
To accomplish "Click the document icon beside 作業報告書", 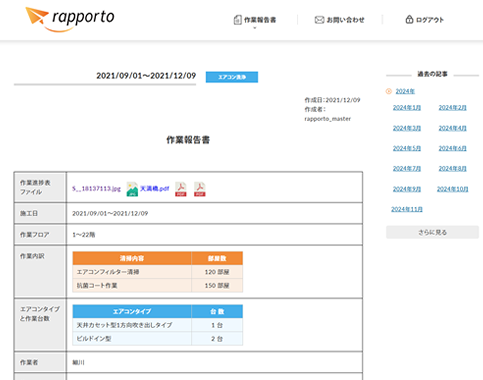I will point(237,20).
